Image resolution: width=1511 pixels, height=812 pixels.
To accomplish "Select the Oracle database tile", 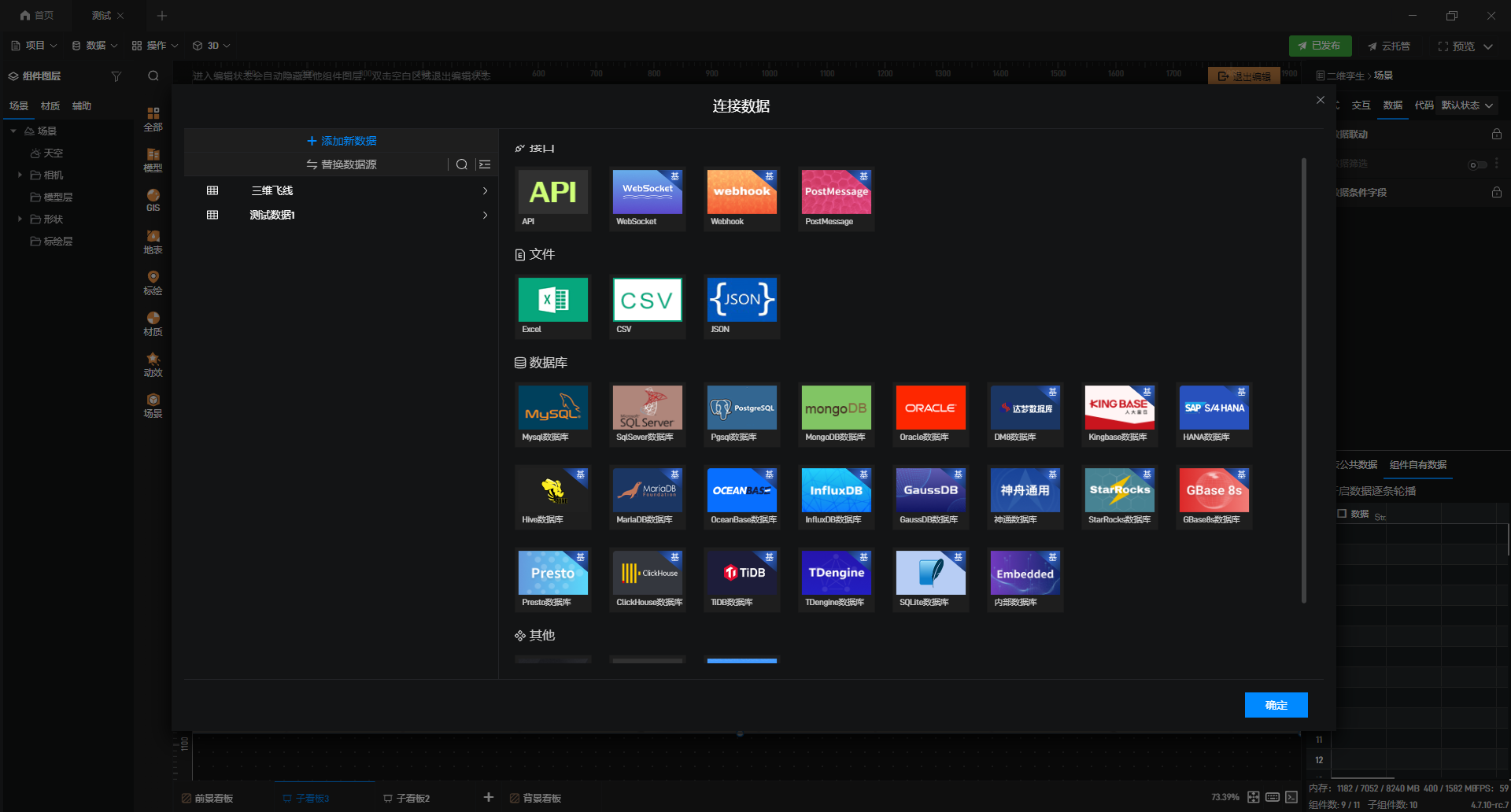I will click(x=931, y=415).
